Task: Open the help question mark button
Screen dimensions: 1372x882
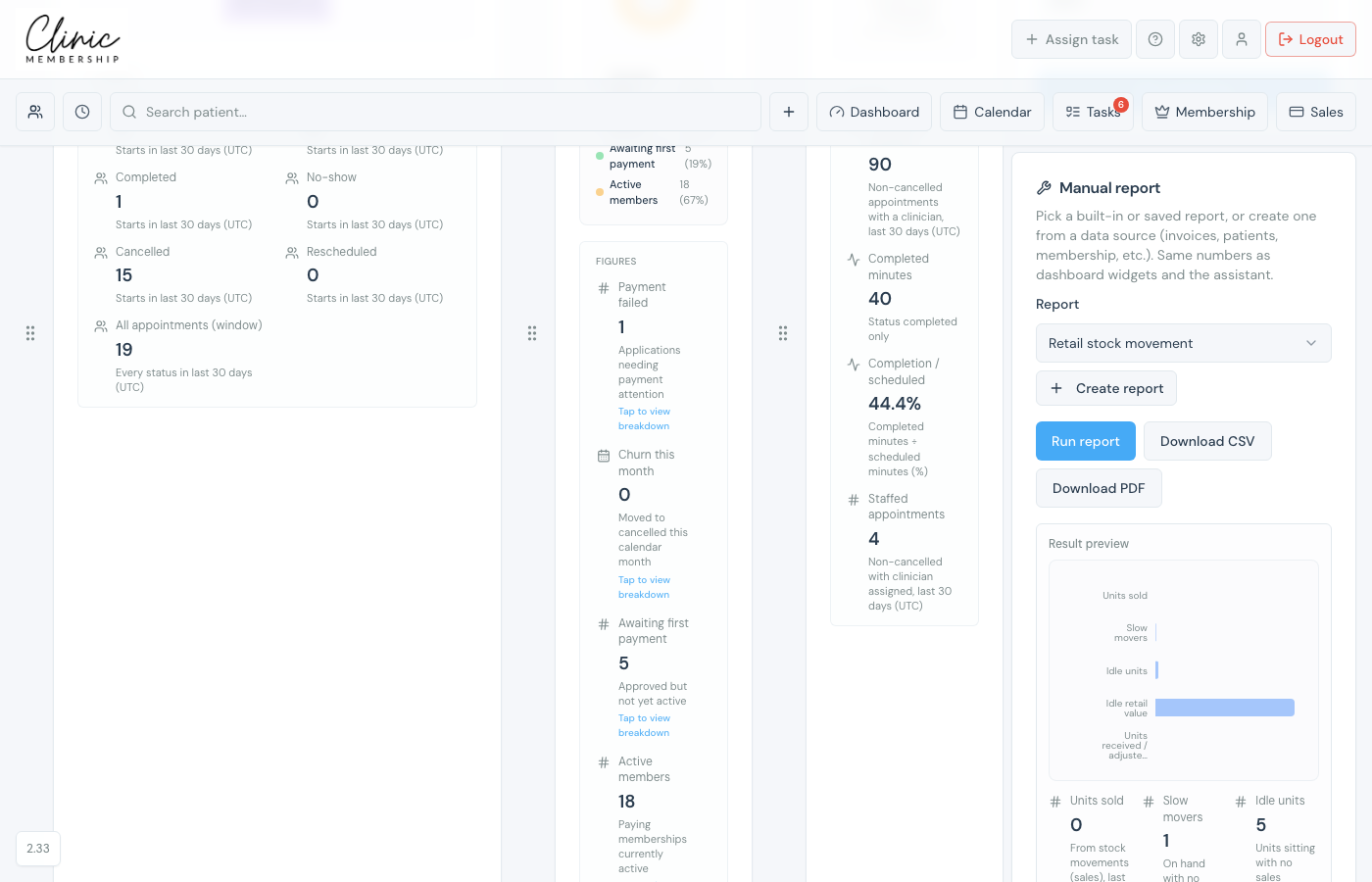Action: tap(1155, 39)
